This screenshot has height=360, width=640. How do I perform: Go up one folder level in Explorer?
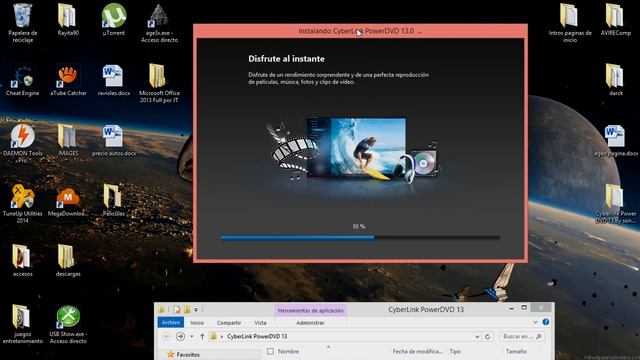pyautogui.click(x=202, y=336)
